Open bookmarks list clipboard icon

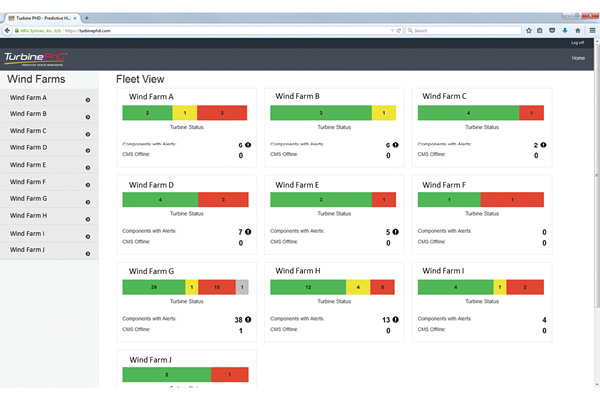540,30
